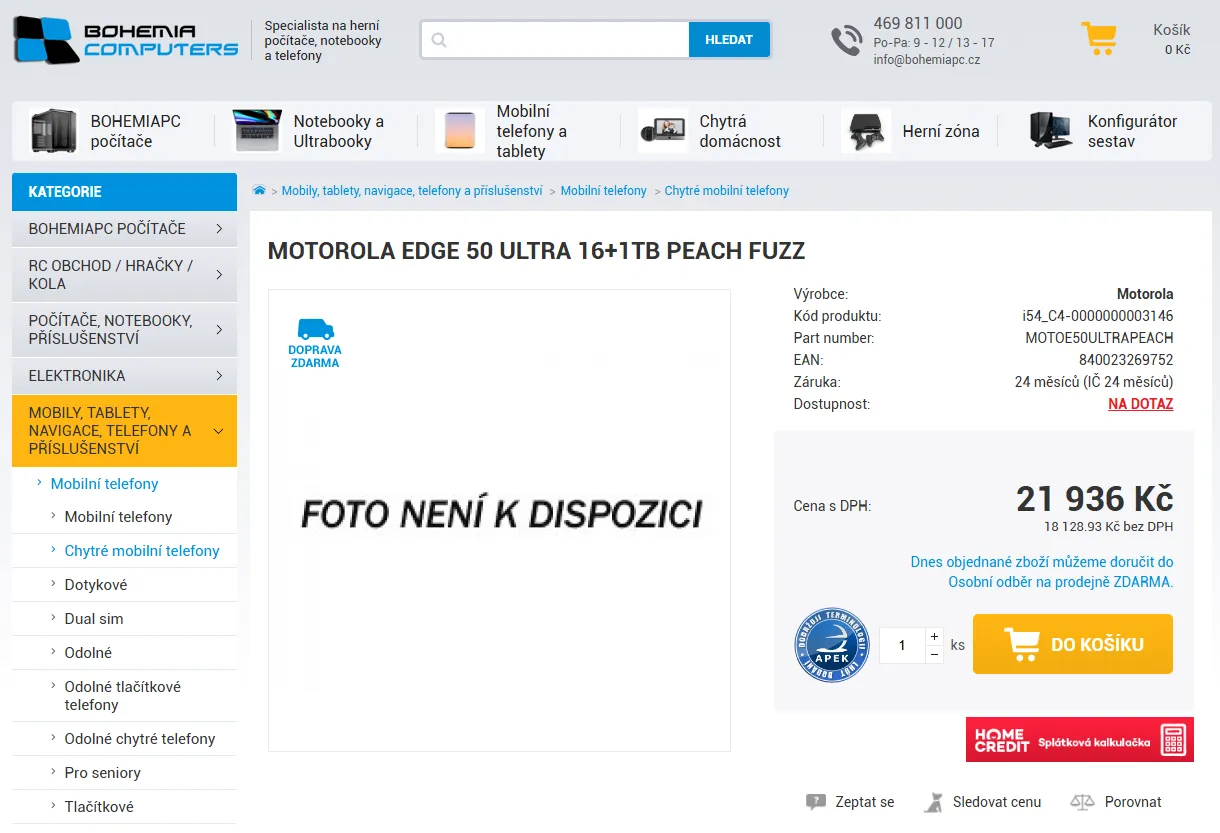This screenshot has width=1220, height=833.
Task: Click EAN value 840023269752
Action: click(1126, 360)
